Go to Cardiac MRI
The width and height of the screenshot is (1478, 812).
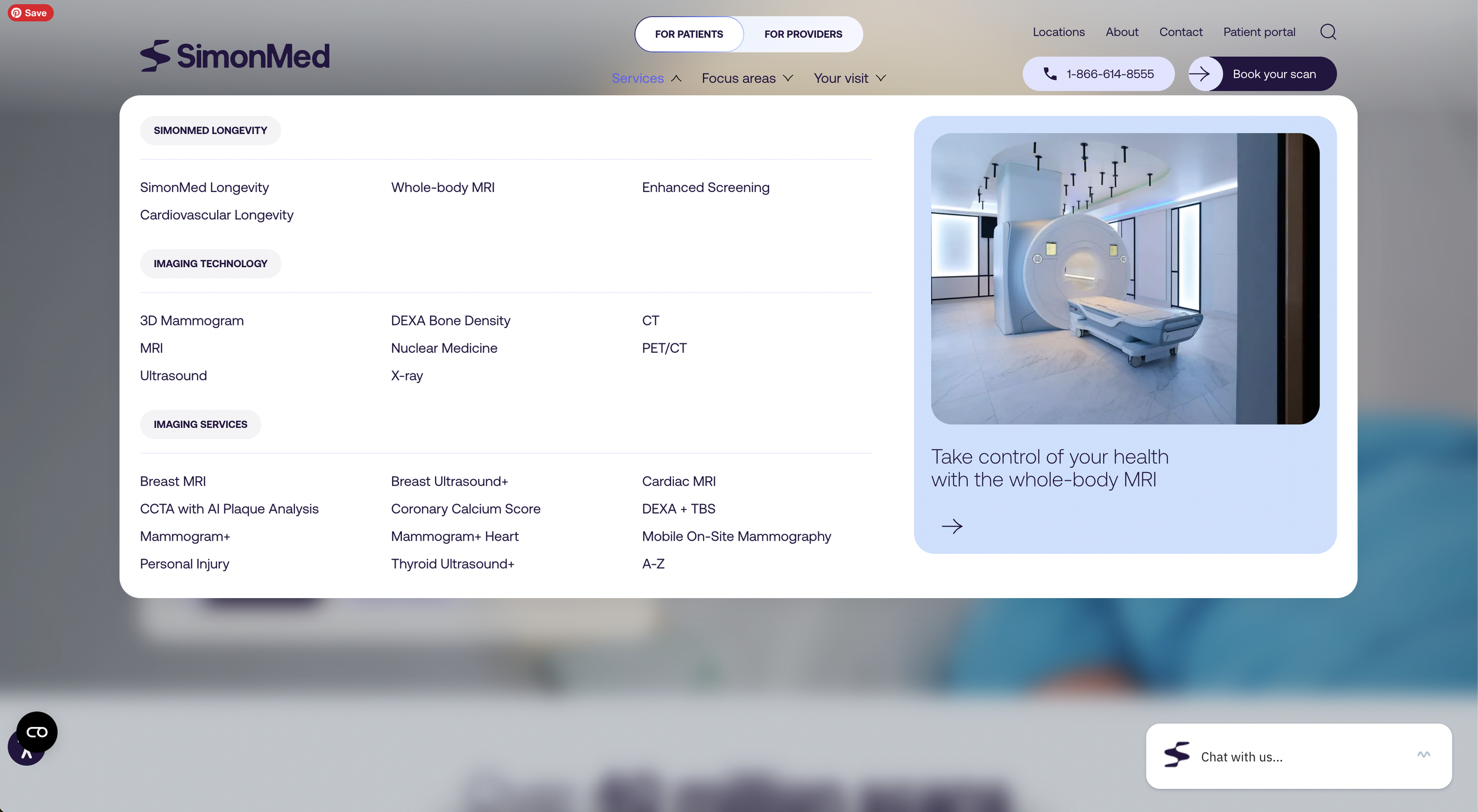679,482
